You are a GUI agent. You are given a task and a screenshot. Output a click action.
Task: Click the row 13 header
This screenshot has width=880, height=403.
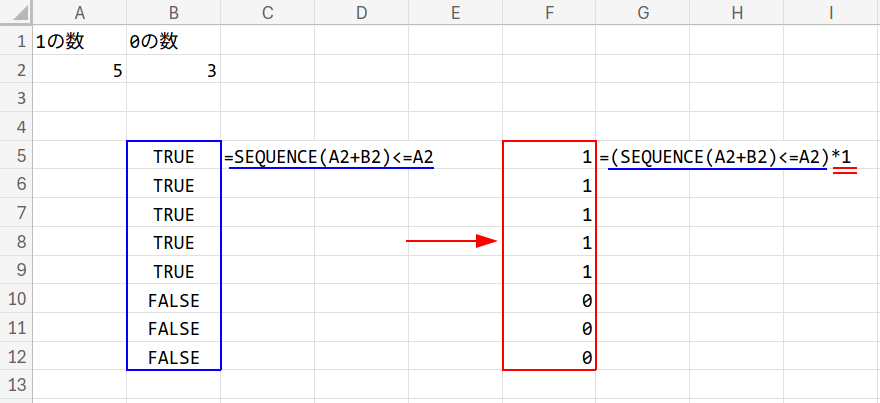pyautogui.click(x=16, y=386)
